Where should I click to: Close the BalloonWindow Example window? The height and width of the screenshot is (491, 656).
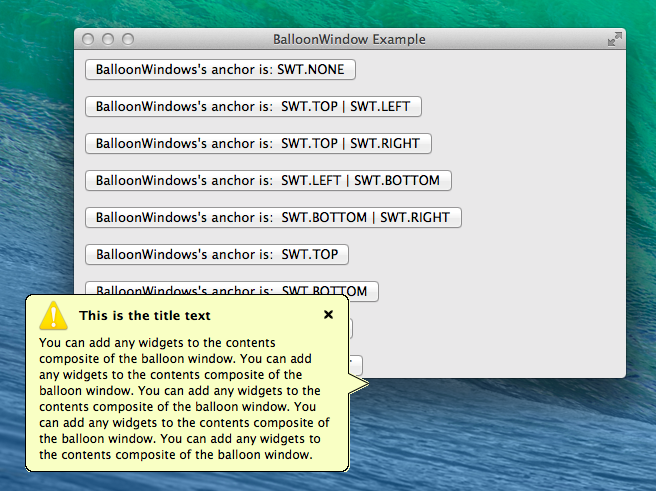[x=88, y=39]
